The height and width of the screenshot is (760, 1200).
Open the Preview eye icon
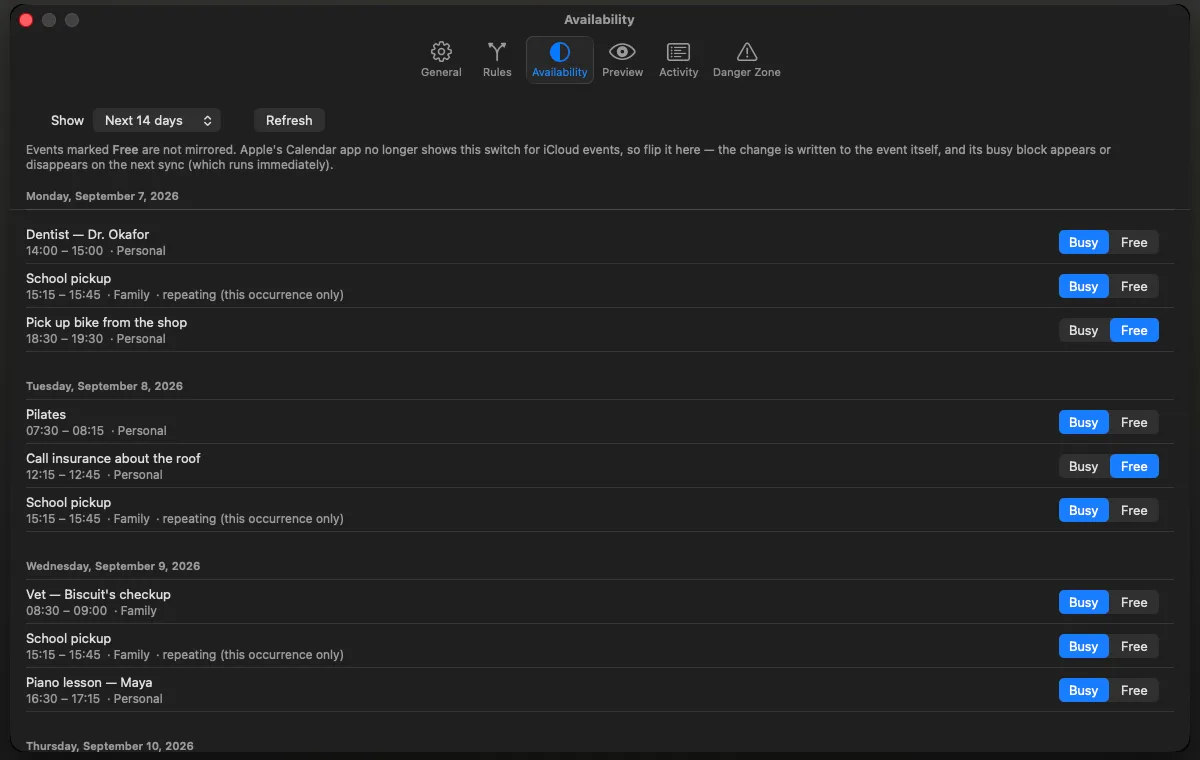pos(623,52)
